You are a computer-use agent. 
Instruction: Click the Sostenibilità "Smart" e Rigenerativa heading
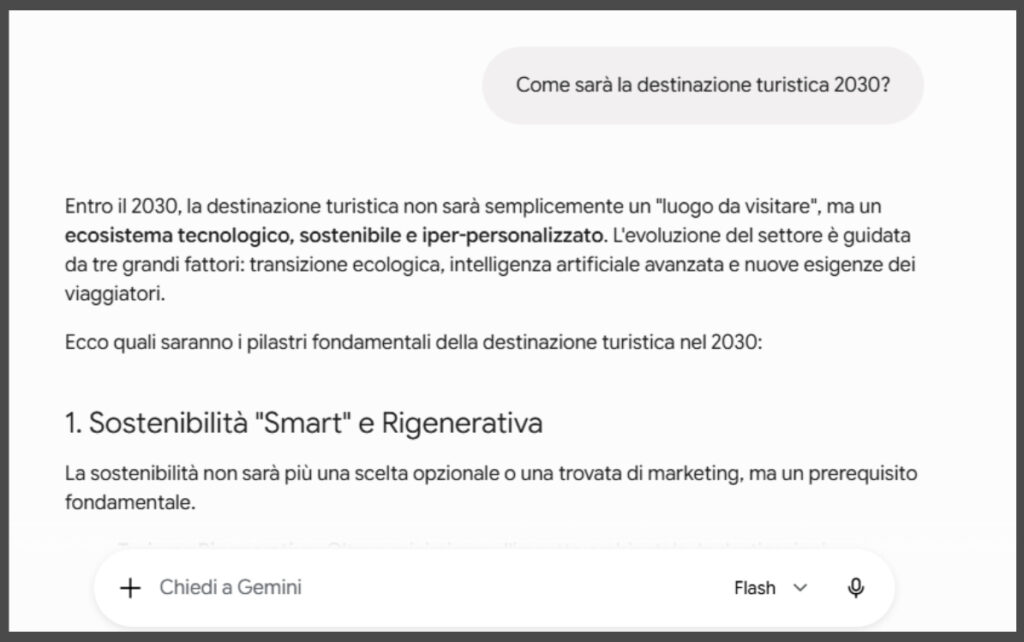pyautogui.click(x=304, y=423)
